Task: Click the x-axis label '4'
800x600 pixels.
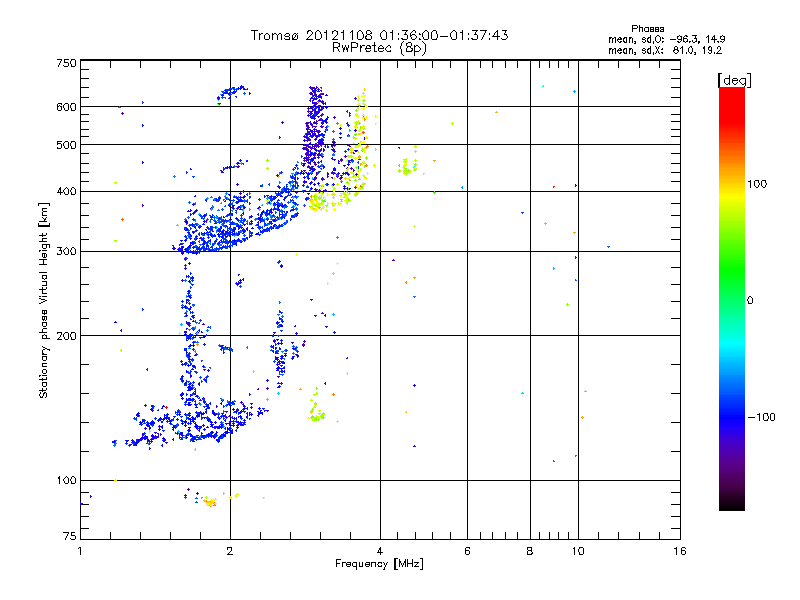Action: pos(380,551)
